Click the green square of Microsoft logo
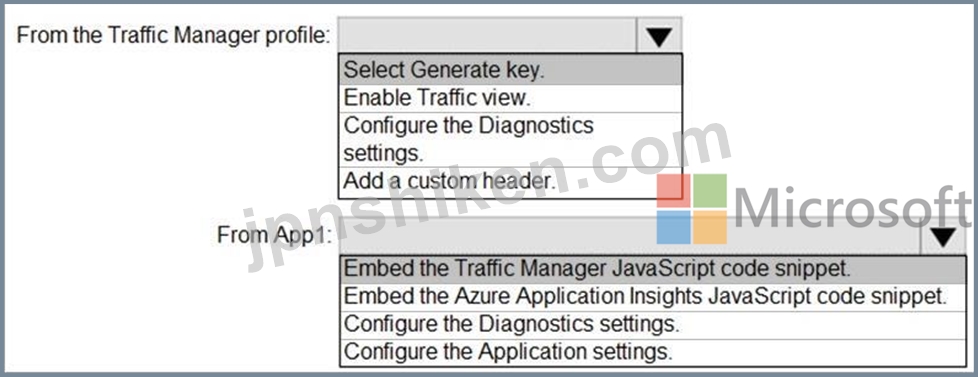This screenshot has width=978, height=377. (x=710, y=190)
